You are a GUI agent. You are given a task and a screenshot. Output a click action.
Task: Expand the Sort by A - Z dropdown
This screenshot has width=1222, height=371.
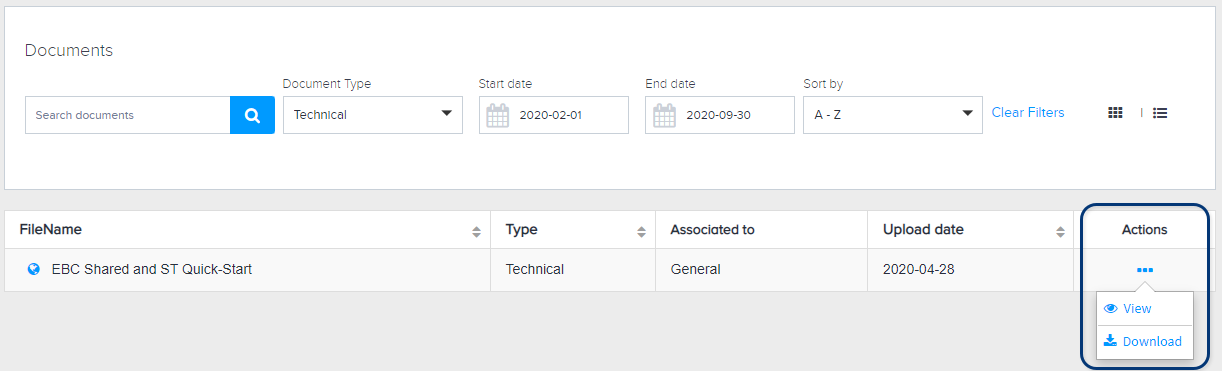893,115
